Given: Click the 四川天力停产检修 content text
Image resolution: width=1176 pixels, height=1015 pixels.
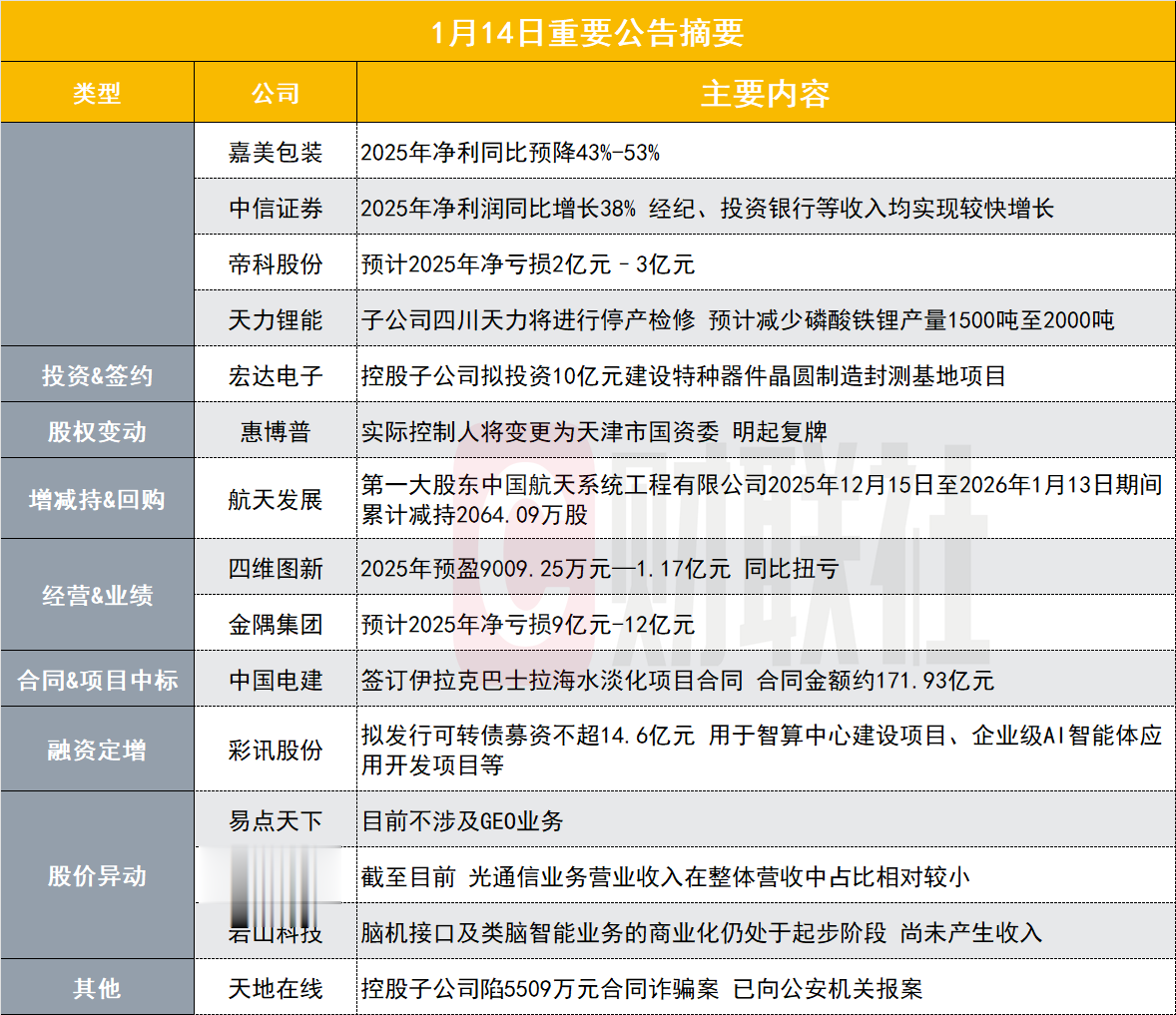Looking at the screenshot, I should pos(738,320).
